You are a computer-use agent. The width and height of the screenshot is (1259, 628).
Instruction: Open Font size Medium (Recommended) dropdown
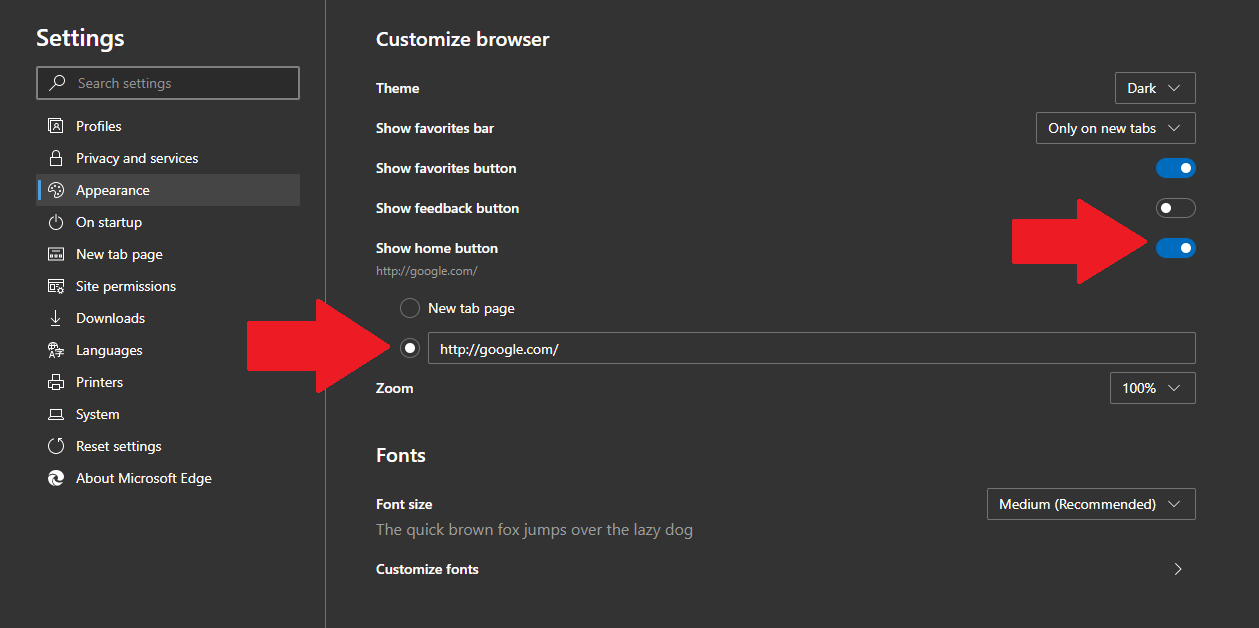(x=1091, y=504)
